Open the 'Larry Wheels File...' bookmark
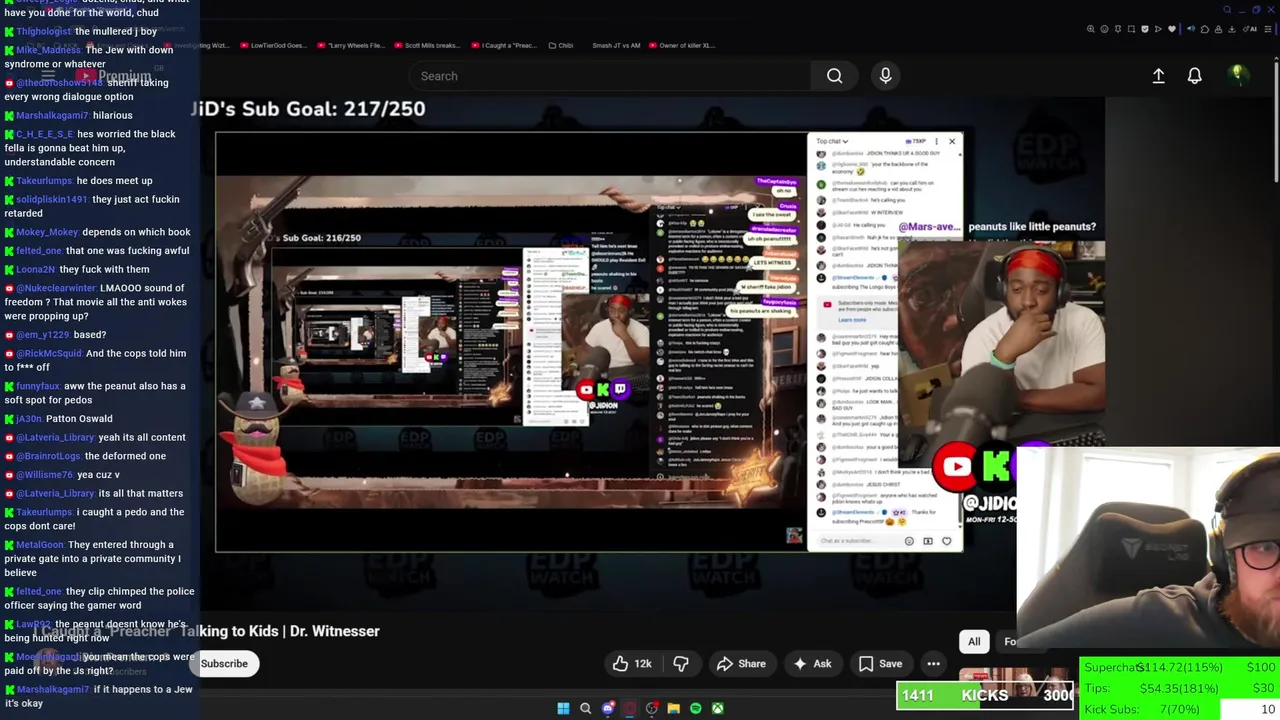 pos(350,45)
